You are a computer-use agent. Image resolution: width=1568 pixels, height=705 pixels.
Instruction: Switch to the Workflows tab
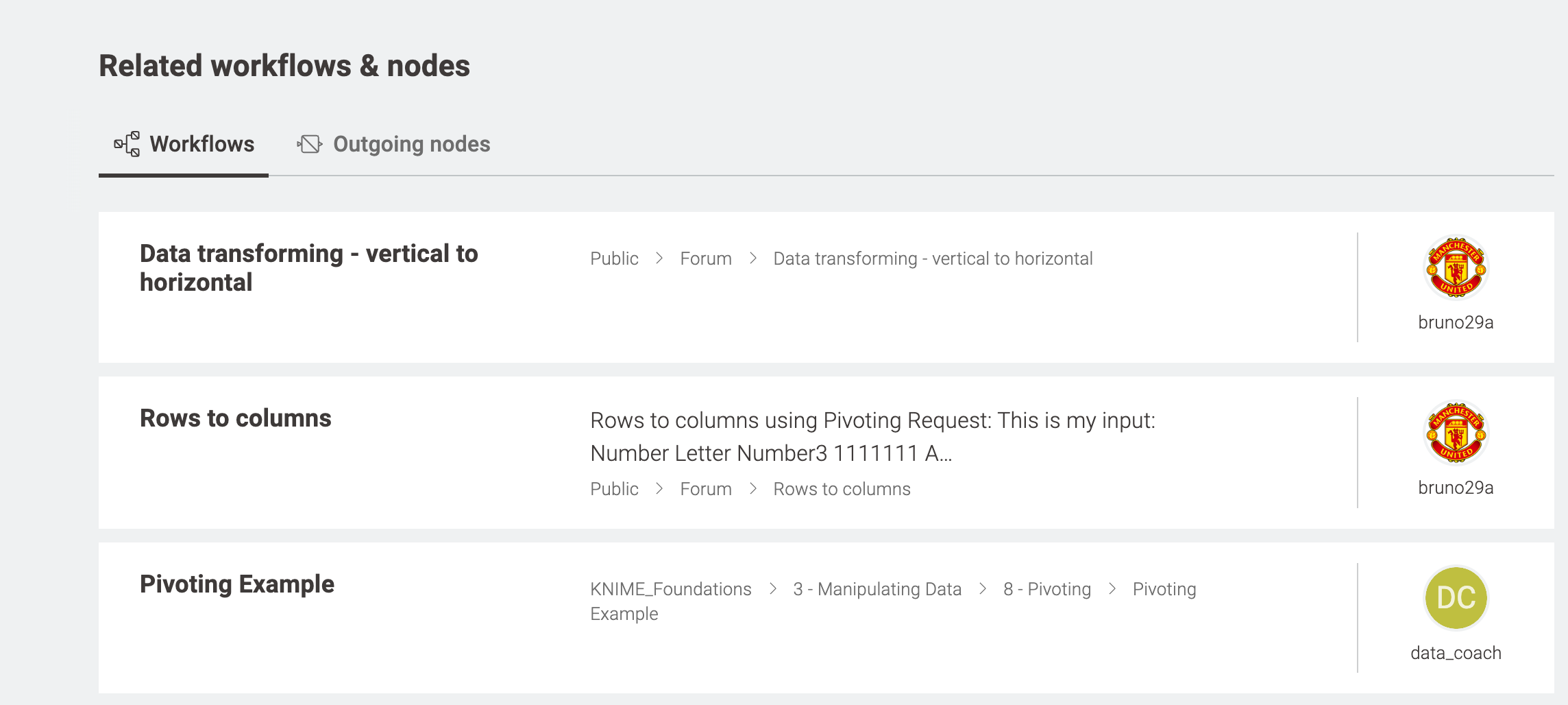coord(201,144)
